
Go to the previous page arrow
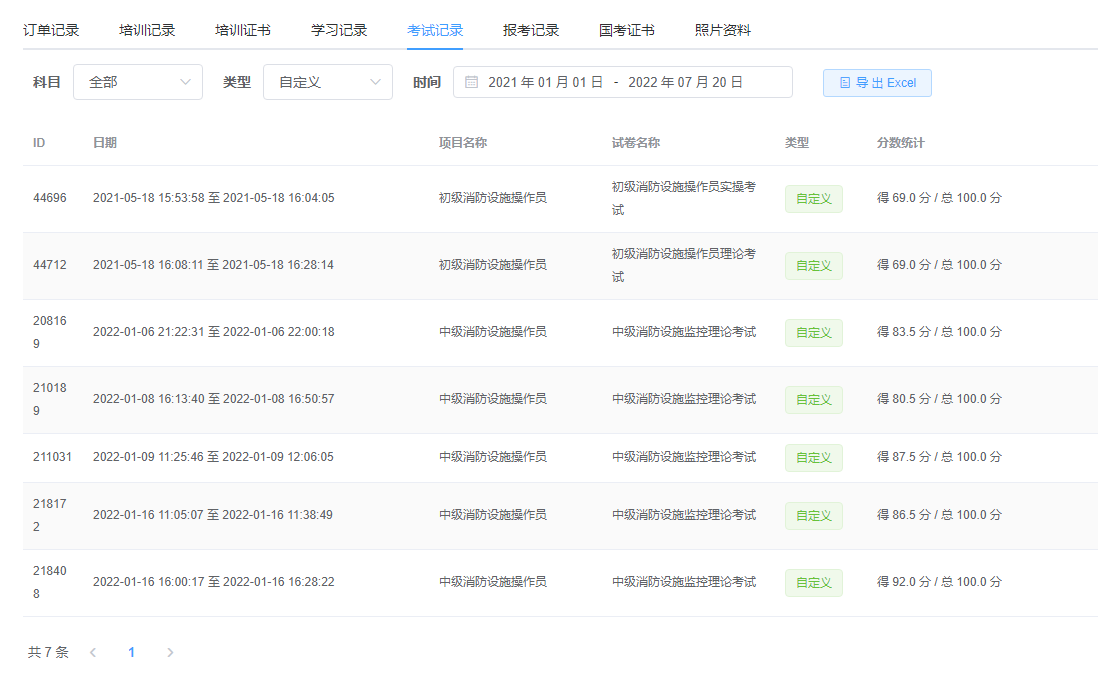click(x=93, y=652)
